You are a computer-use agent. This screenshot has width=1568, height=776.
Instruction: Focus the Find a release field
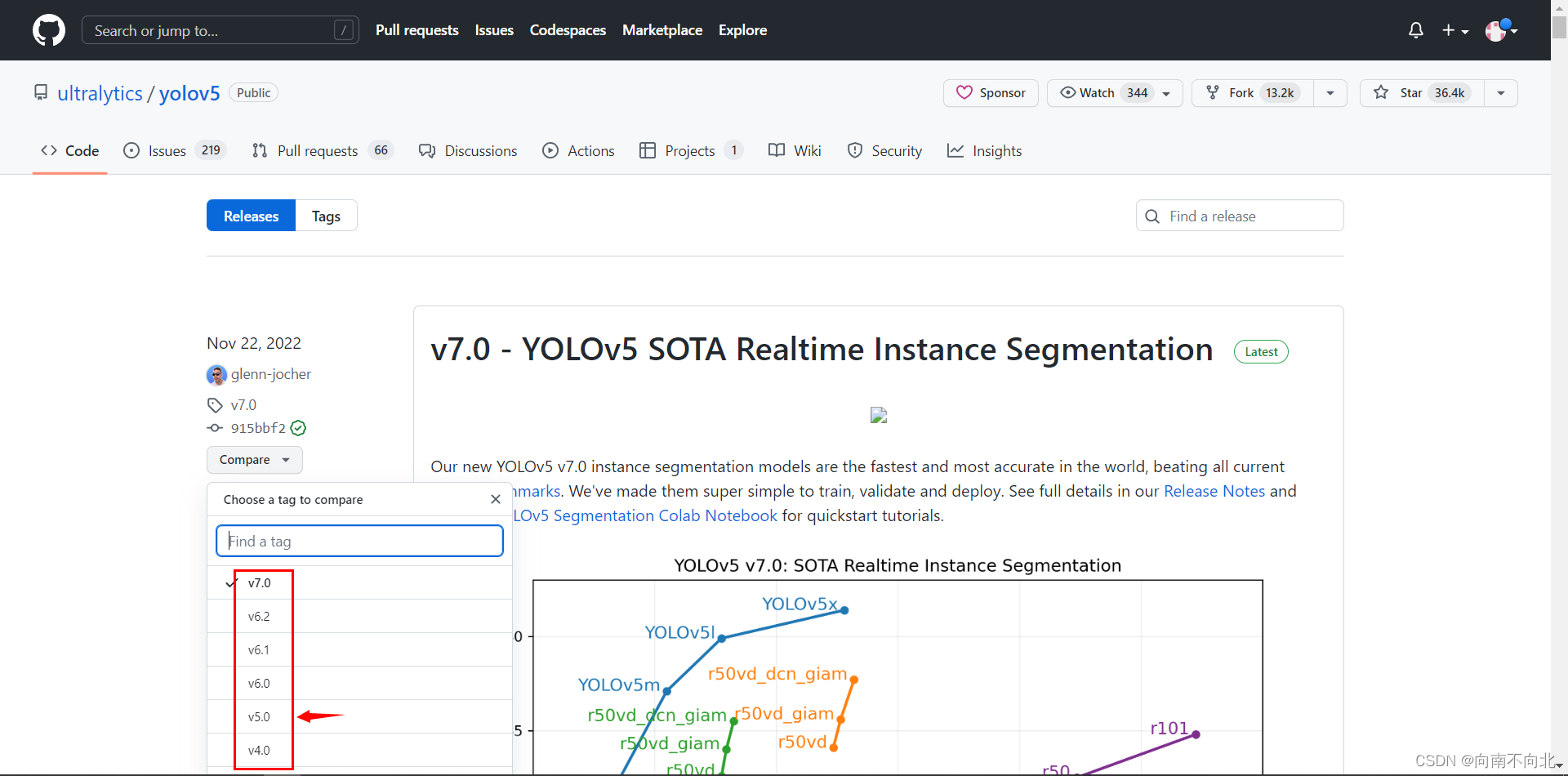pos(1240,216)
